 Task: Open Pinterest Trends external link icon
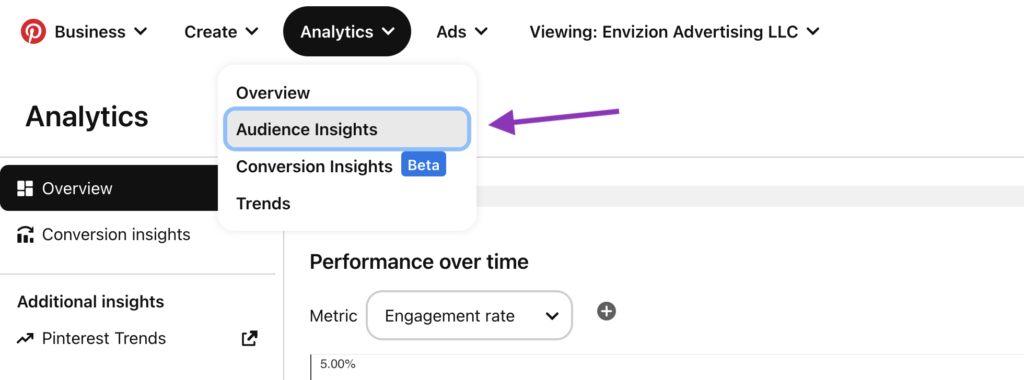(249, 338)
